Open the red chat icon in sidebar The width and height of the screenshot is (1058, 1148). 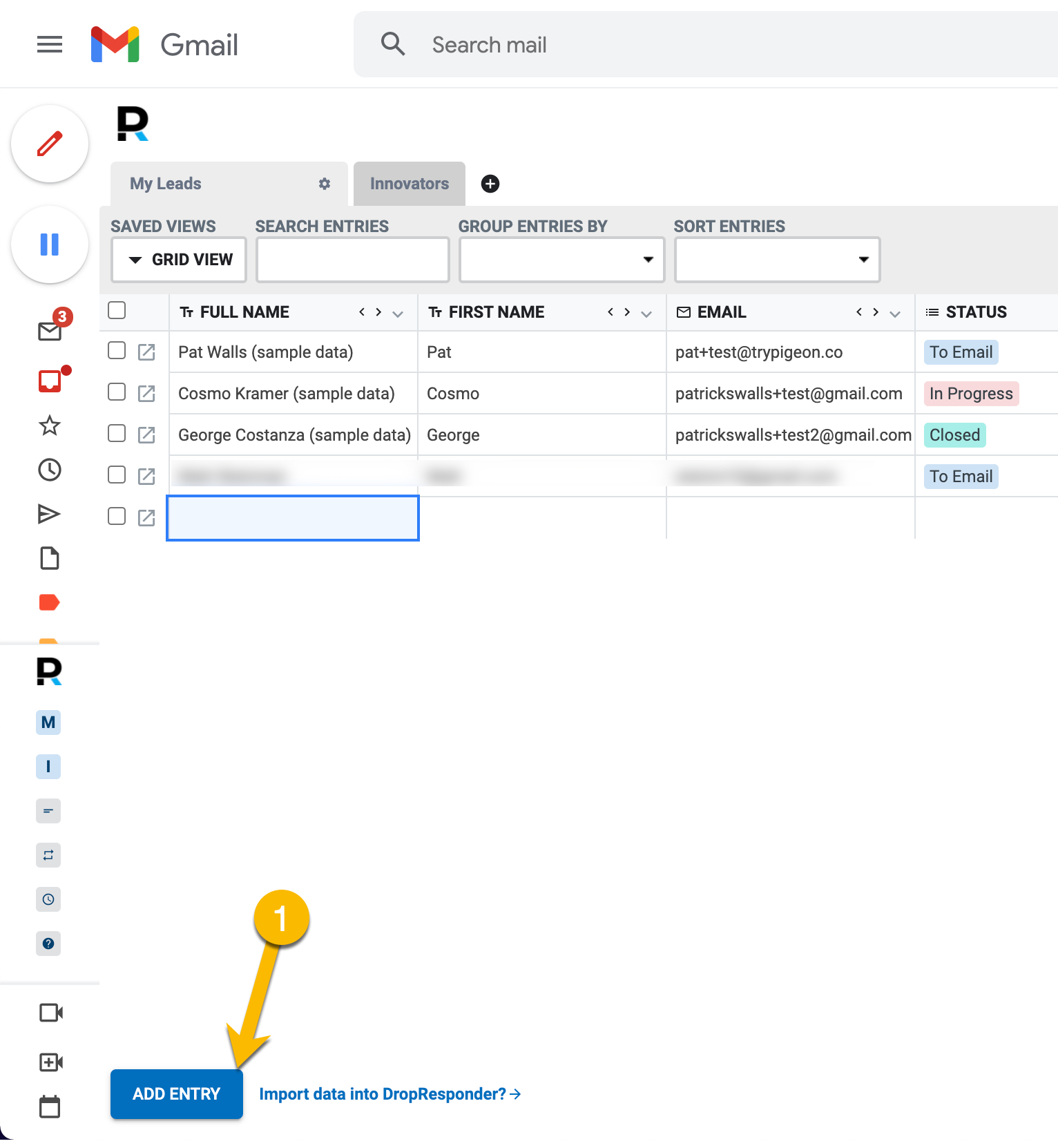50,381
